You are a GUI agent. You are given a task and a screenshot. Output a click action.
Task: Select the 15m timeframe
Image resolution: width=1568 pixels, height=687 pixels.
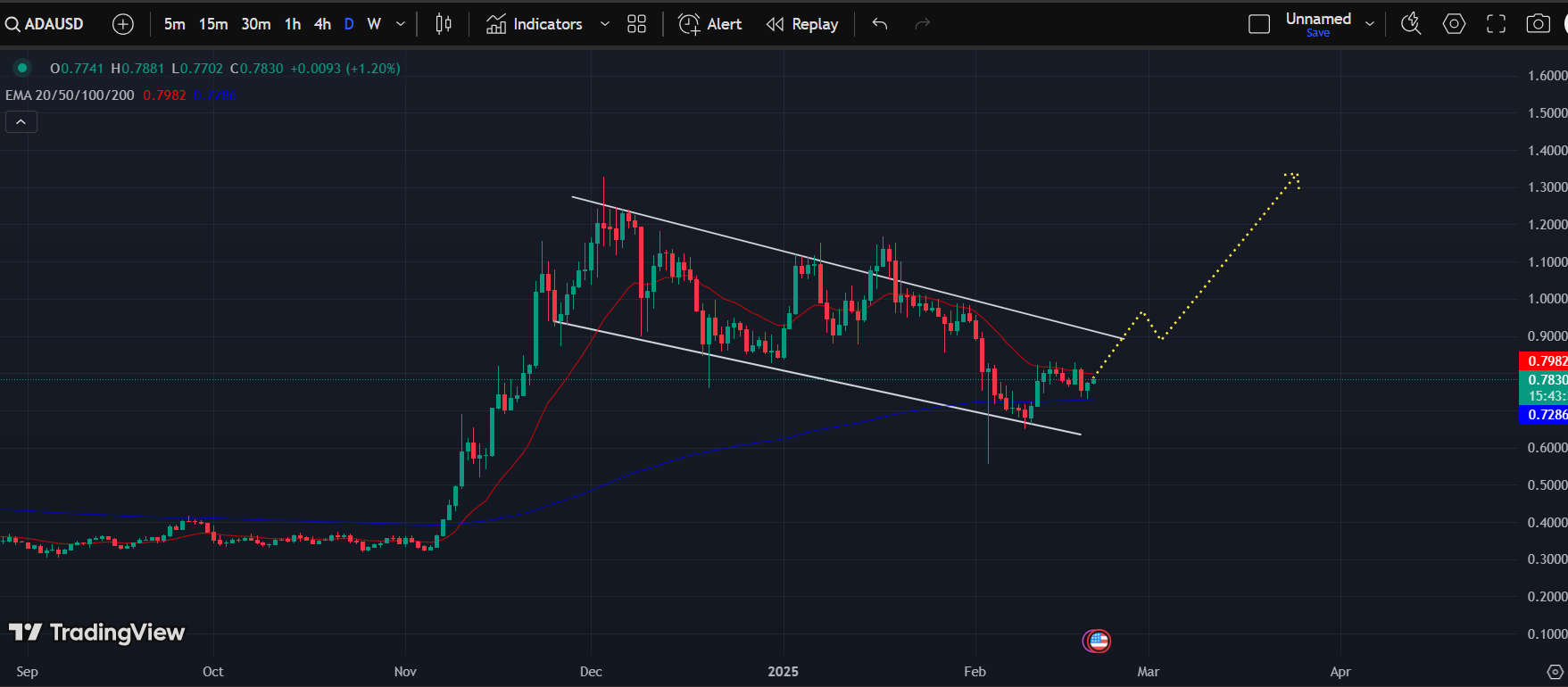point(212,24)
